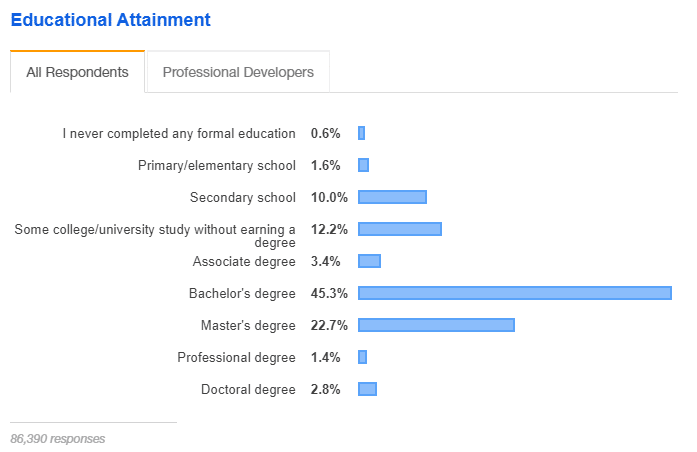Select the Primary/elementary school bar
The height and width of the screenshot is (452, 697).
[x=363, y=165]
